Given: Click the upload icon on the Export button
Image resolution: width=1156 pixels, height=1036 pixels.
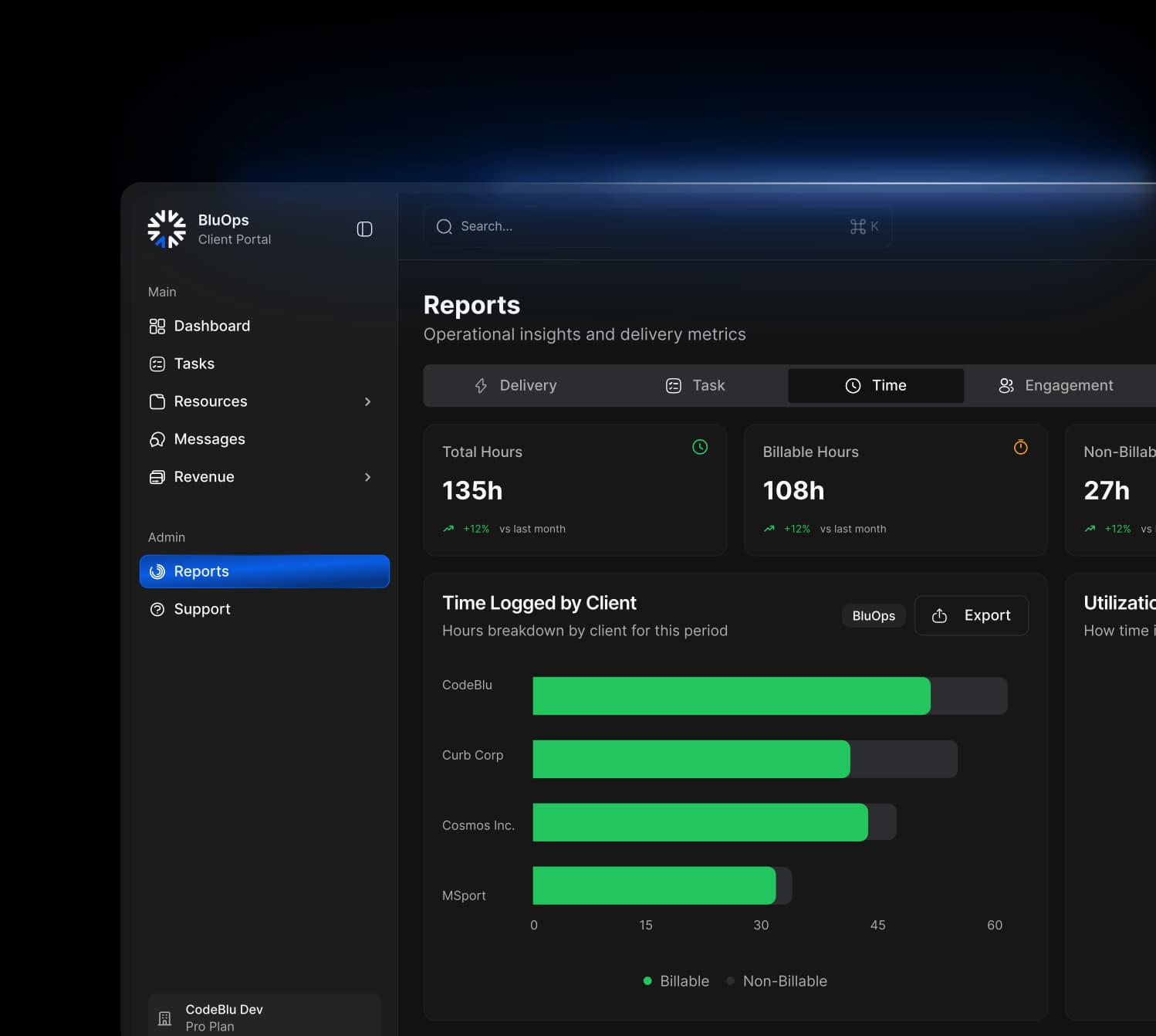Looking at the screenshot, I should (939, 615).
